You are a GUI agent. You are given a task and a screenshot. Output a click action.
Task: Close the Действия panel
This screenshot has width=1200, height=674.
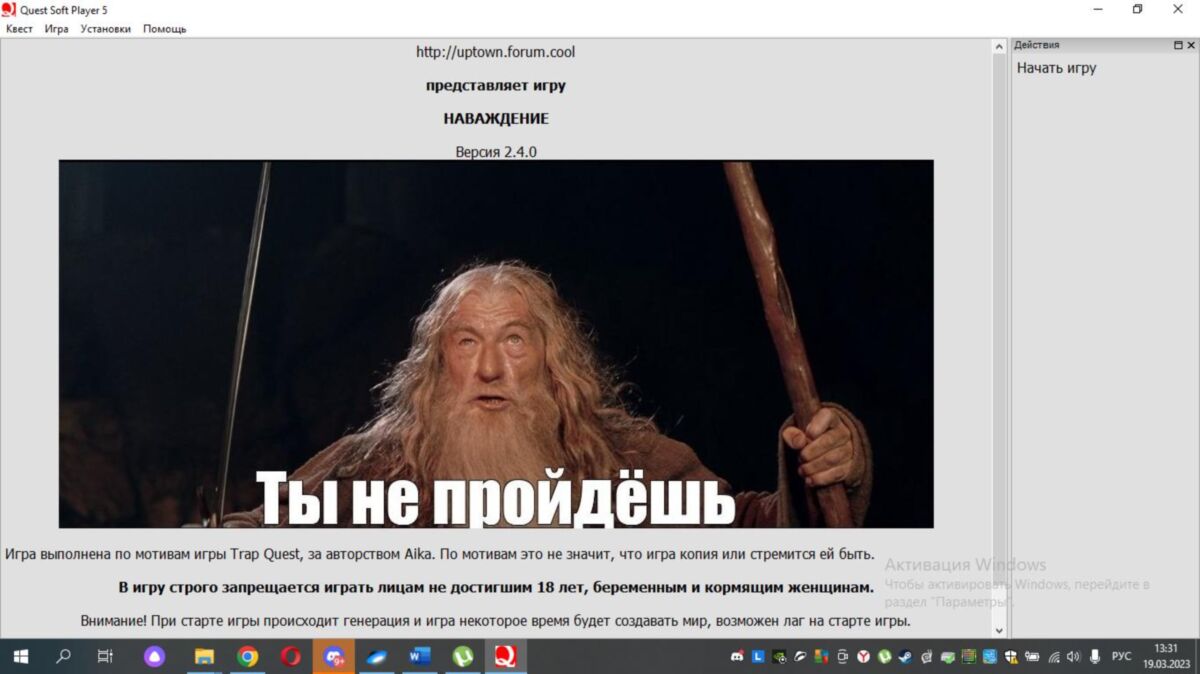1190,45
